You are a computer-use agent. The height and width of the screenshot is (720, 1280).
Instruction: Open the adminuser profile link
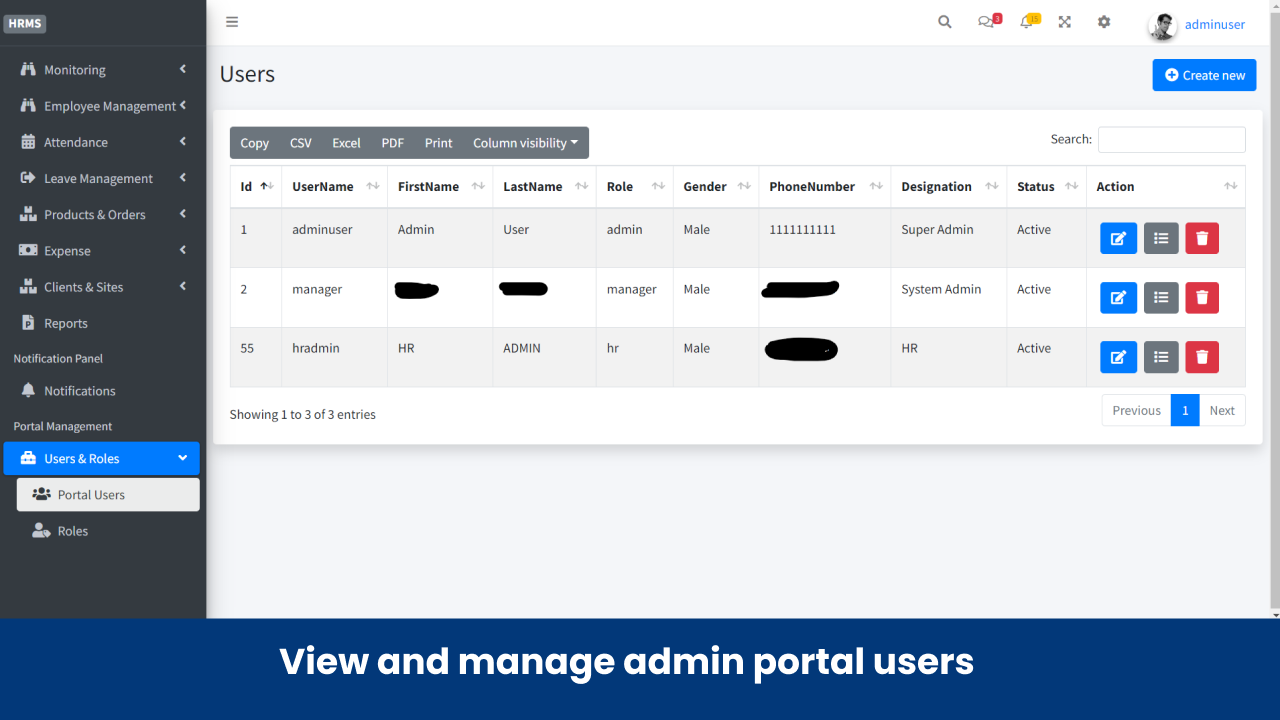click(1214, 24)
